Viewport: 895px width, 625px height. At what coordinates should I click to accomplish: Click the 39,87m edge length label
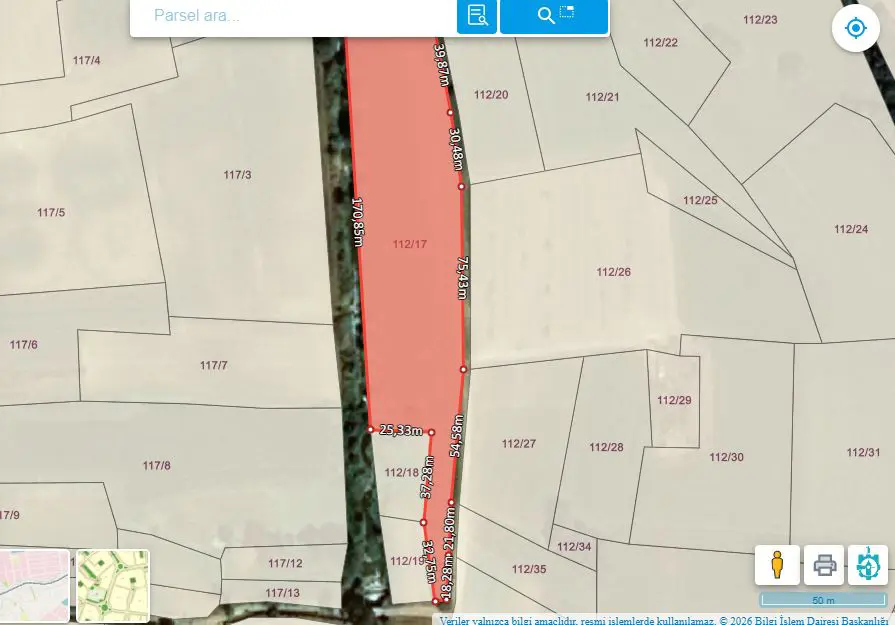[442, 64]
